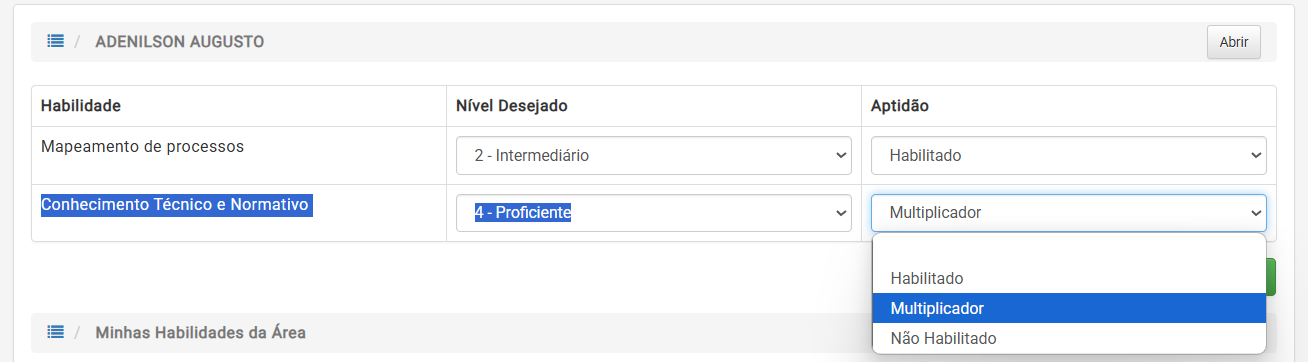Click the Habilidade column header
Screen dimensions: 1308x362
point(81,106)
